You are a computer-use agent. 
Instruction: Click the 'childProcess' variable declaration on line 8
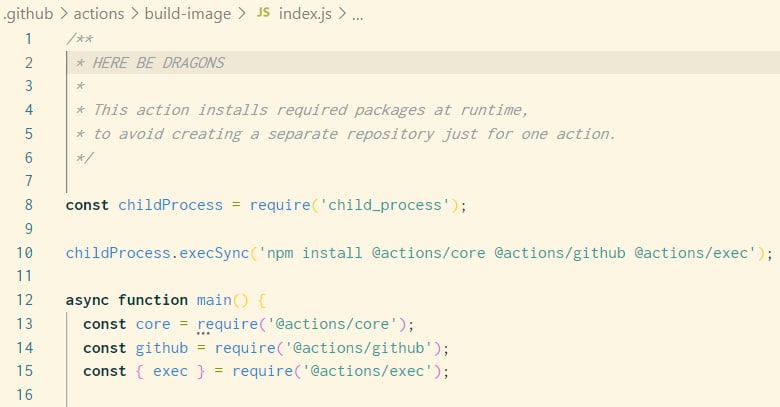tap(170, 205)
